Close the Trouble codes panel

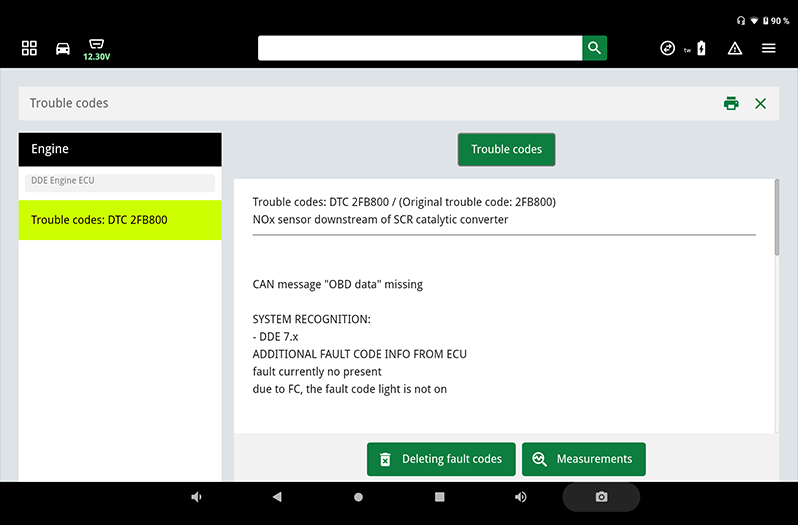tap(760, 103)
